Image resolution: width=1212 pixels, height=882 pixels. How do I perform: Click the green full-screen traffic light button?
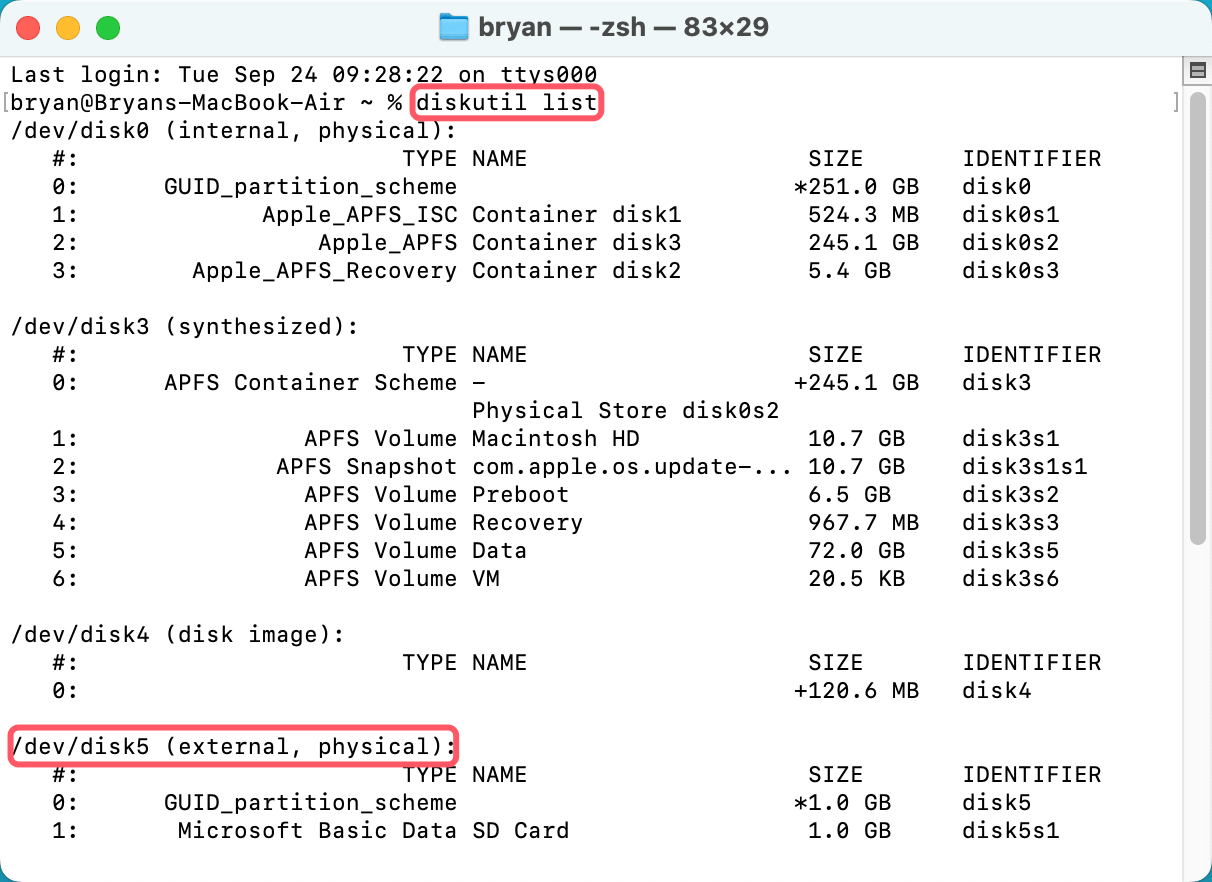coord(109,28)
